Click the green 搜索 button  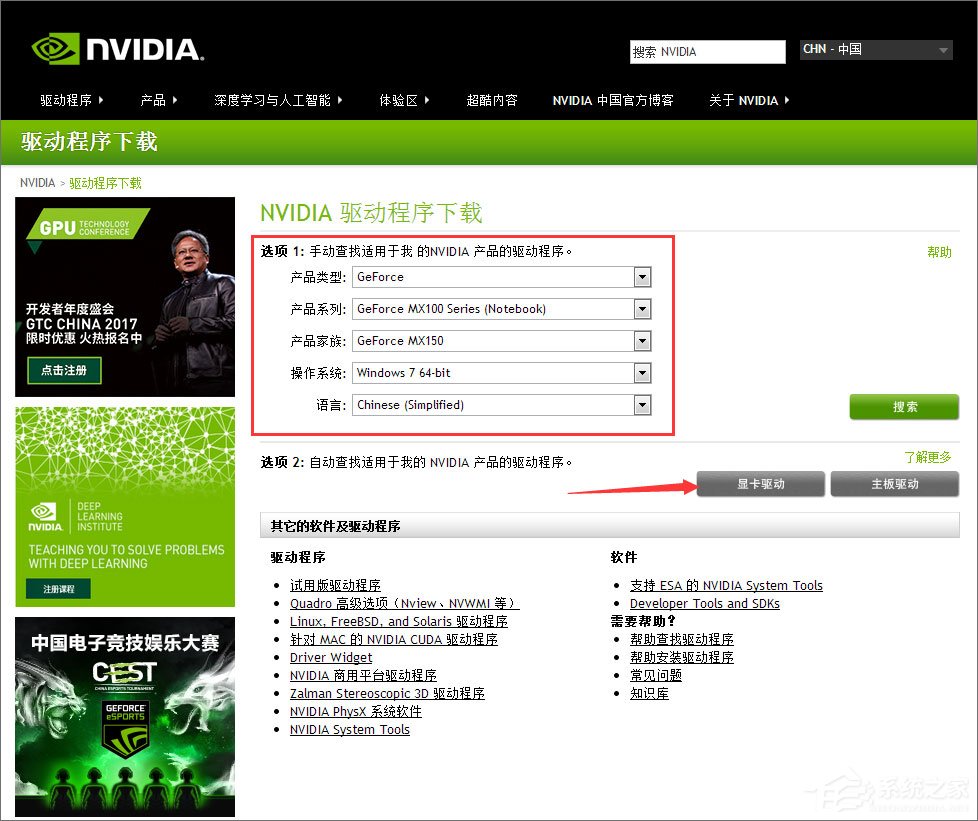(903, 407)
